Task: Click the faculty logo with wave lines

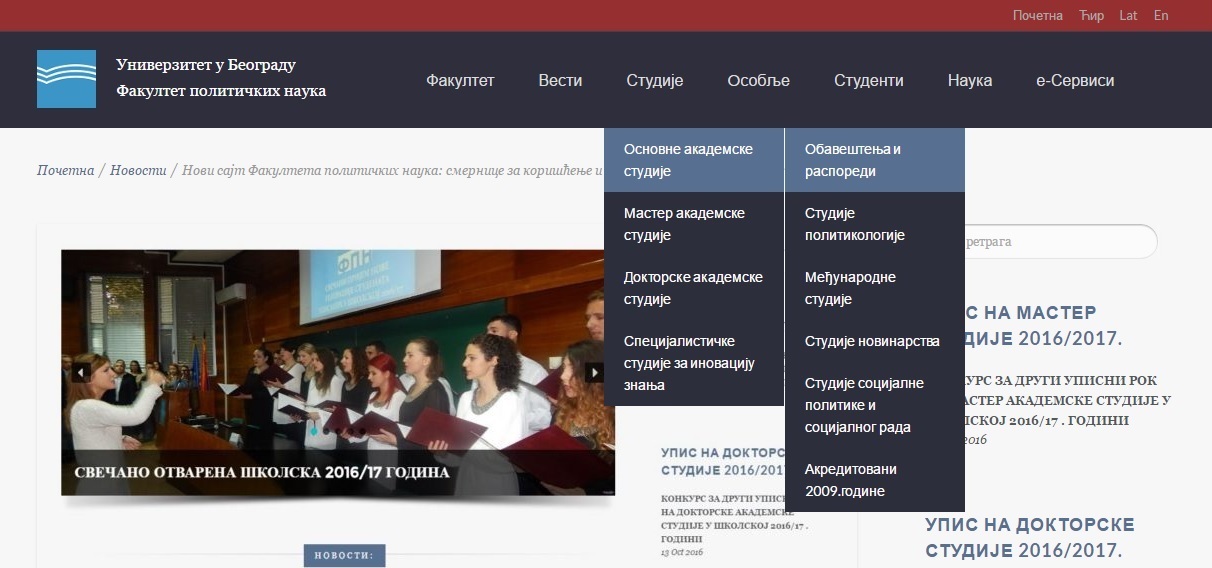Action: 66,79
